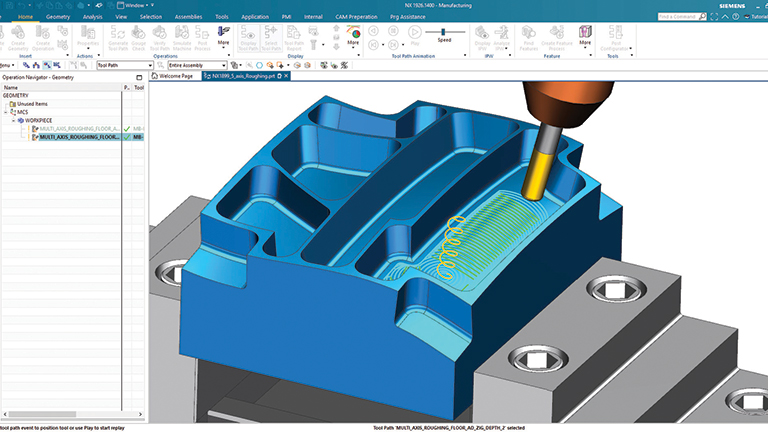Toggle Select Tool Path
This screenshot has width=768, height=432.
click(x=271, y=38)
